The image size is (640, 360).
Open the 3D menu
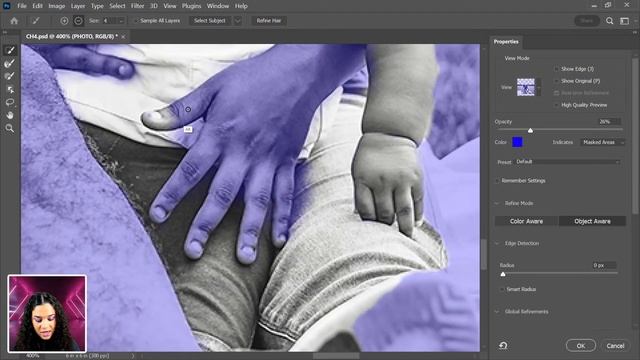tap(153, 6)
